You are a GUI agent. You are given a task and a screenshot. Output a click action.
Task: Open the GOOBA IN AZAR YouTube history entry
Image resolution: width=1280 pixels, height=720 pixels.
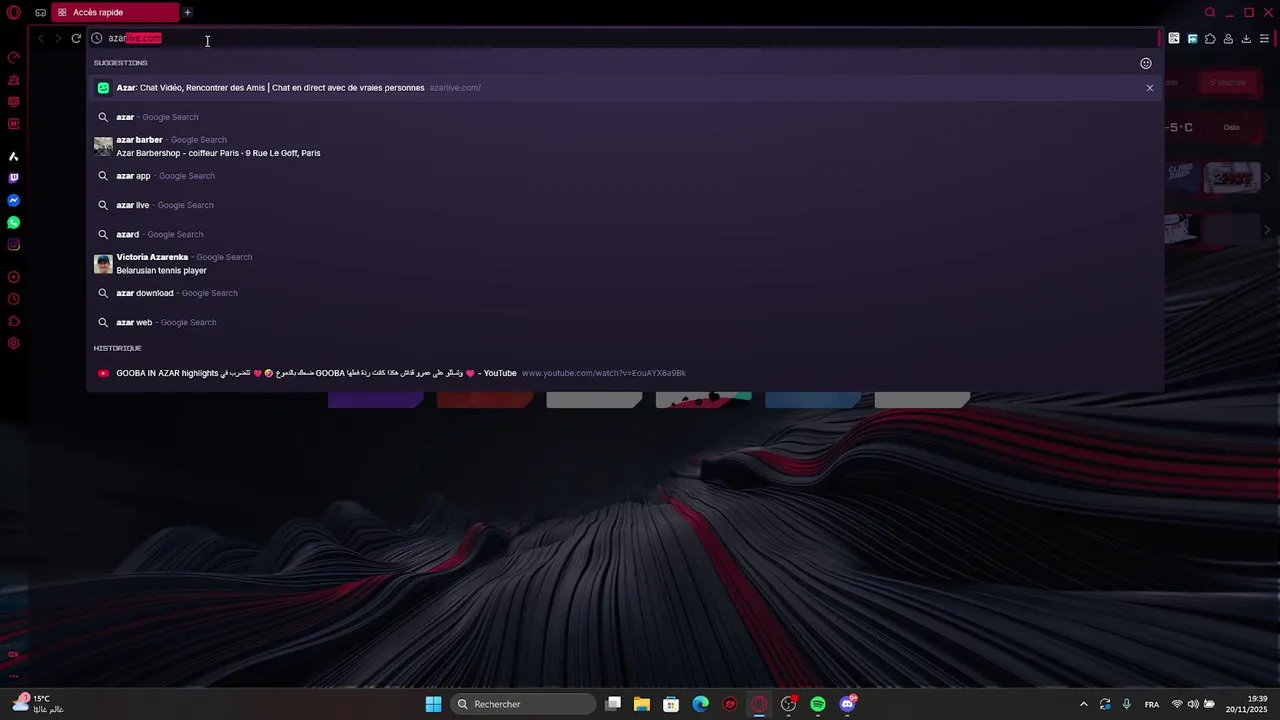(625, 373)
